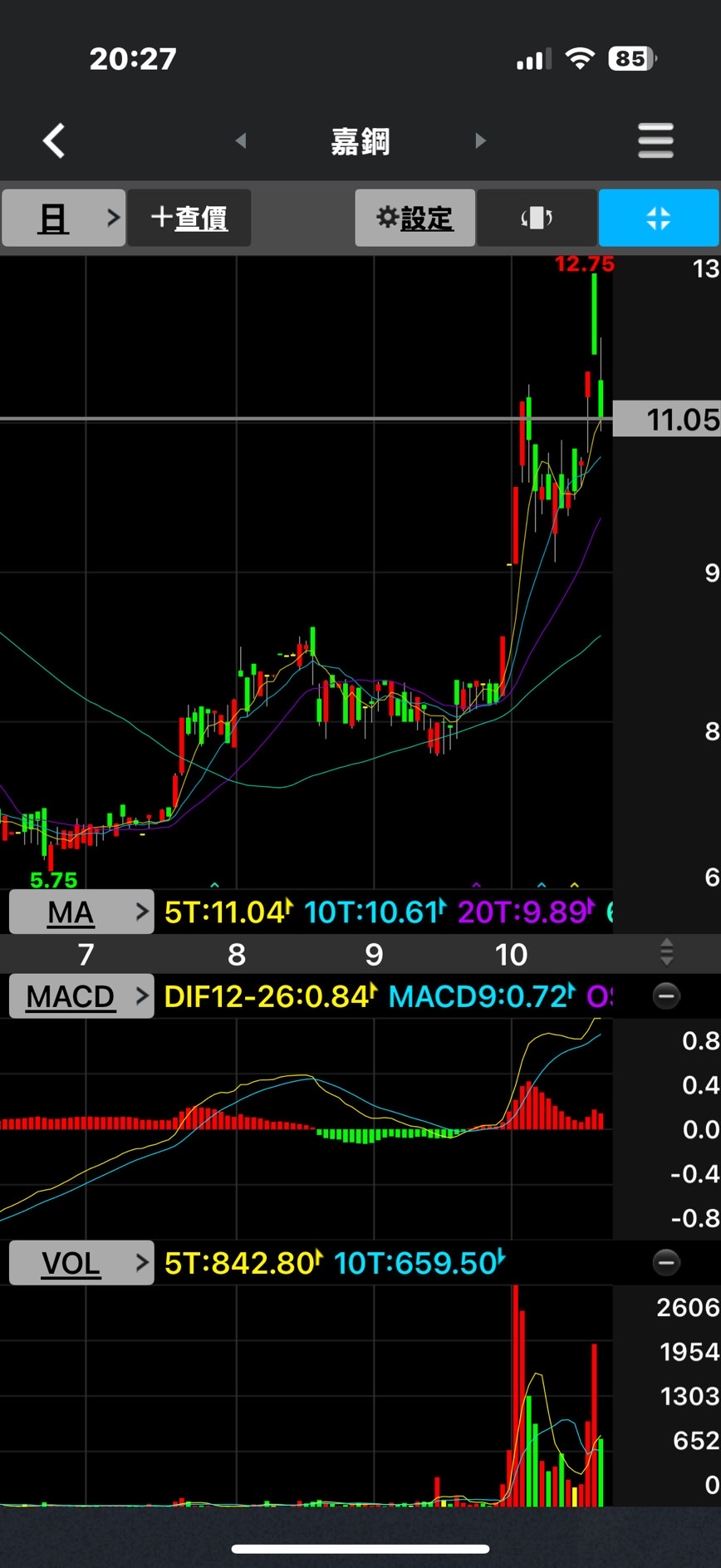Screen dimensions: 721x1568
Task: Tap the 12.75 high price candle label
Action: [x=585, y=264]
